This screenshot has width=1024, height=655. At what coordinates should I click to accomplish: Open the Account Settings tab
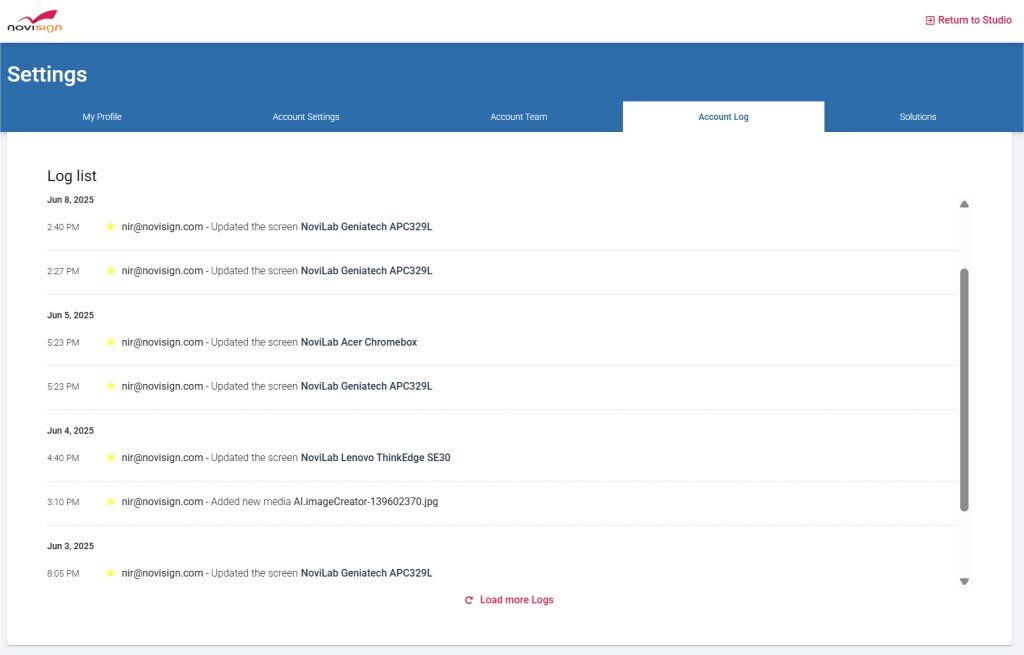[x=305, y=116]
